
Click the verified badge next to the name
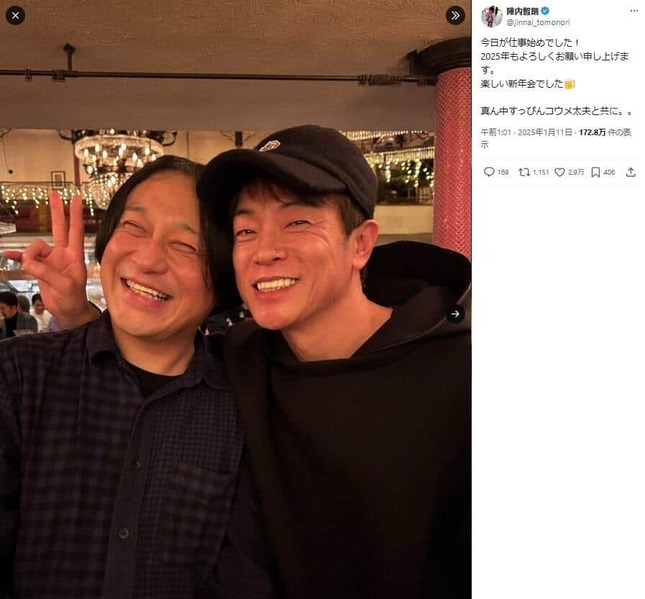pos(545,12)
